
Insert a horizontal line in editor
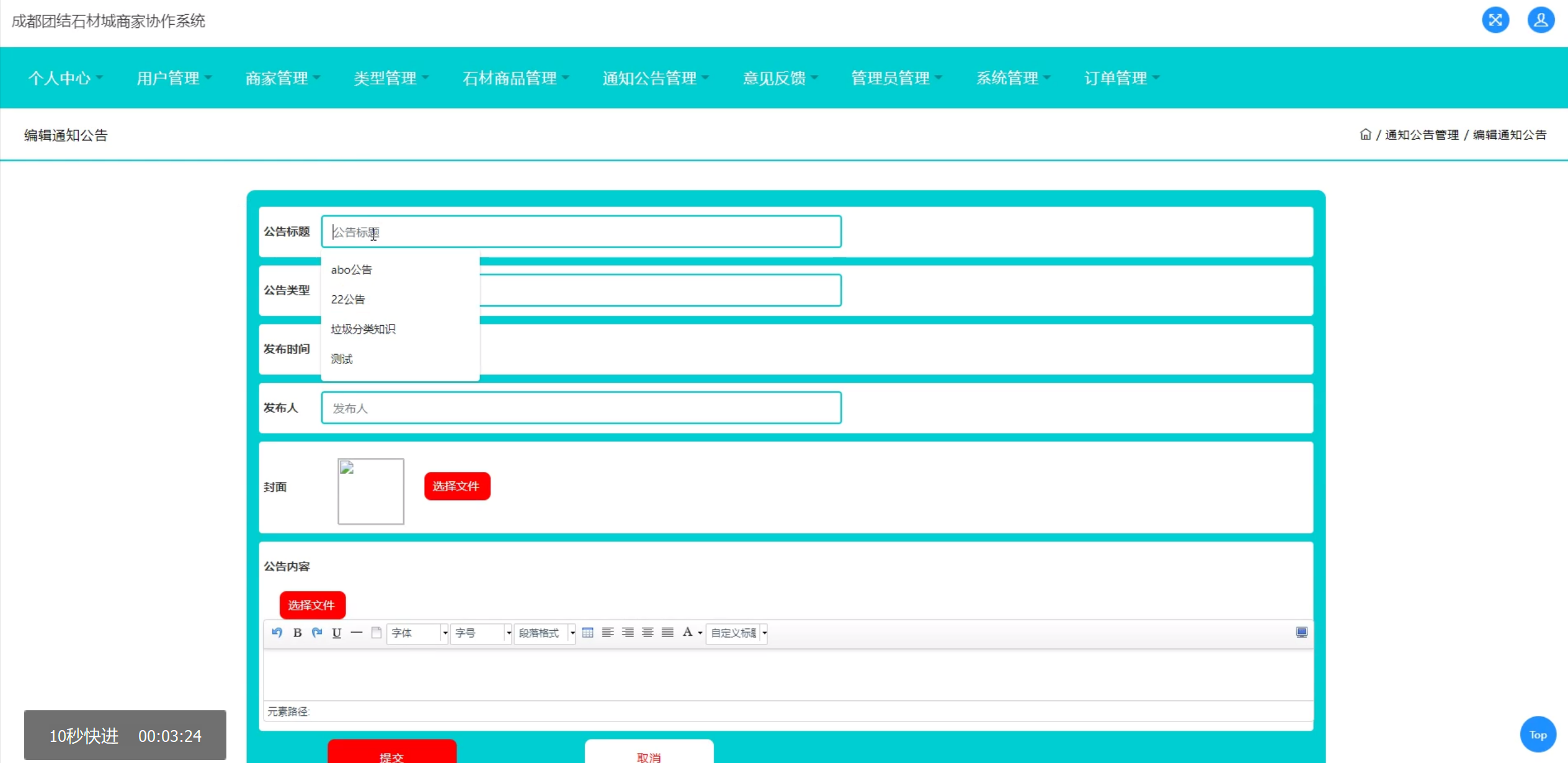point(357,632)
